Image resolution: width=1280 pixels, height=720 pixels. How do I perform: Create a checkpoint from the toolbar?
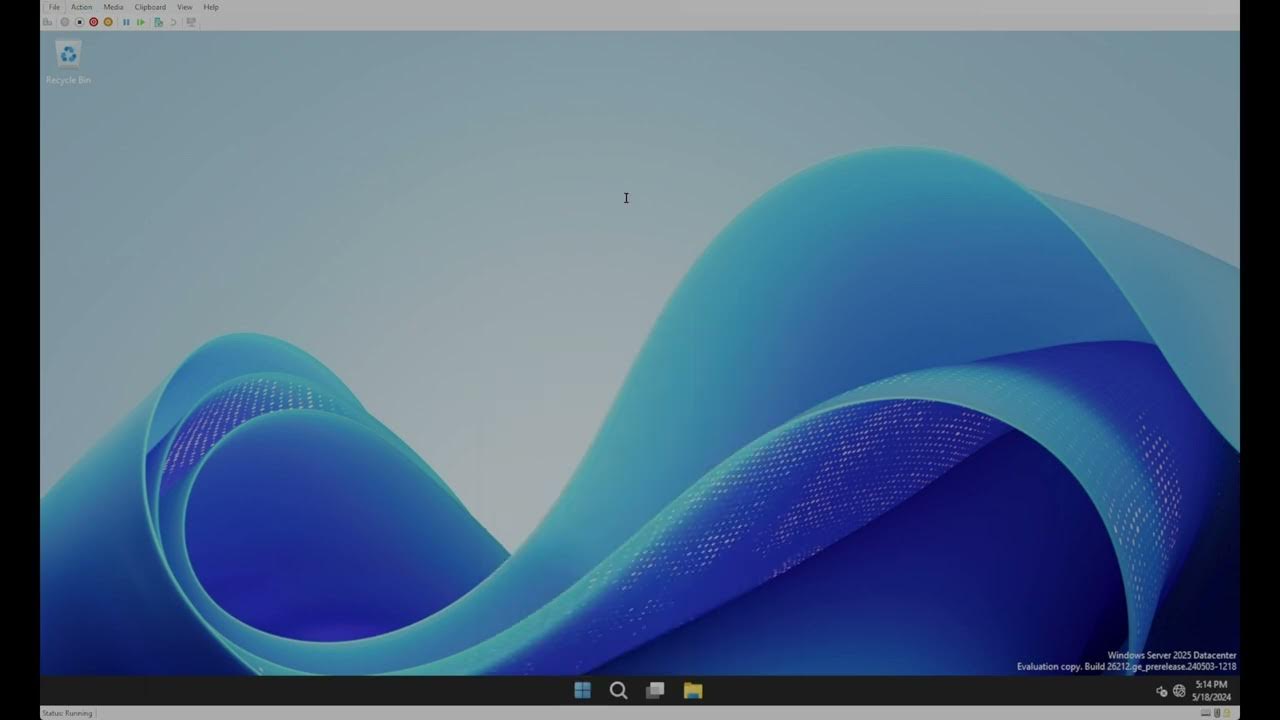click(158, 22)
